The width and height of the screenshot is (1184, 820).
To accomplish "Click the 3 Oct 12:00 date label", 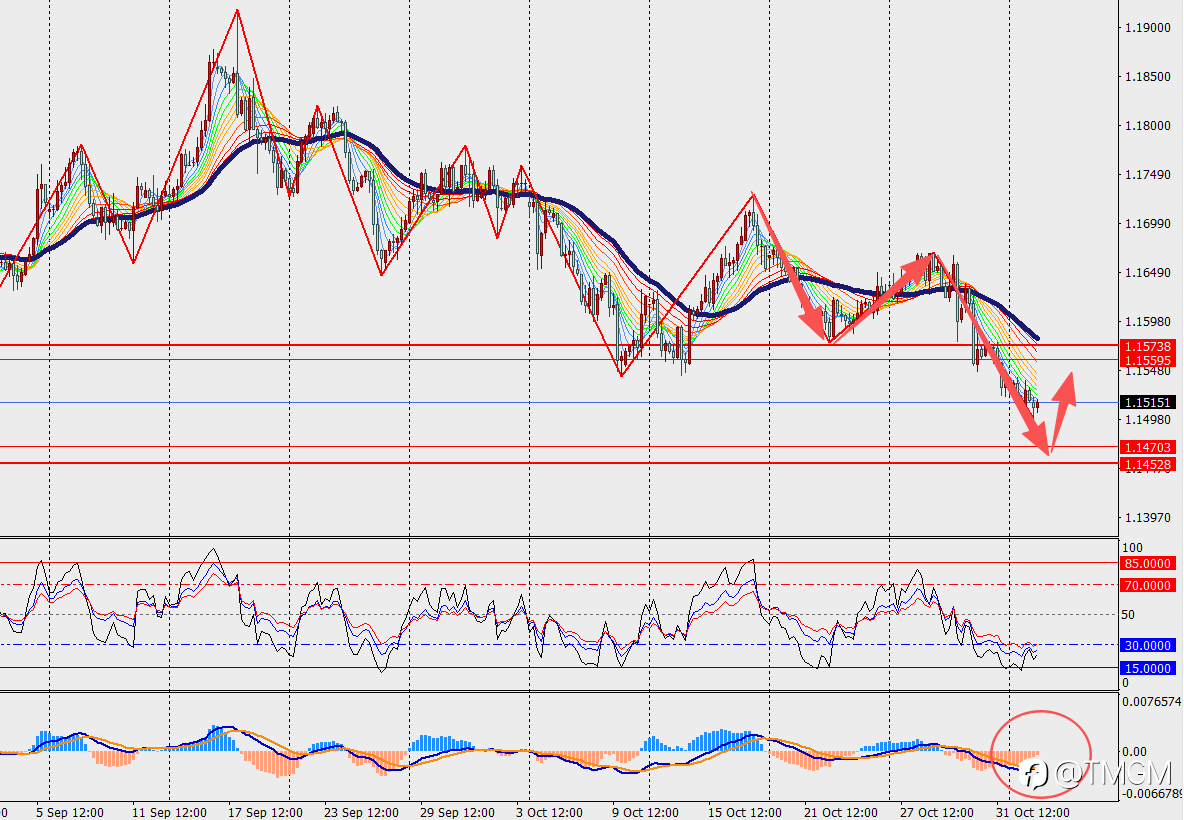I will (x=550, y=812).
